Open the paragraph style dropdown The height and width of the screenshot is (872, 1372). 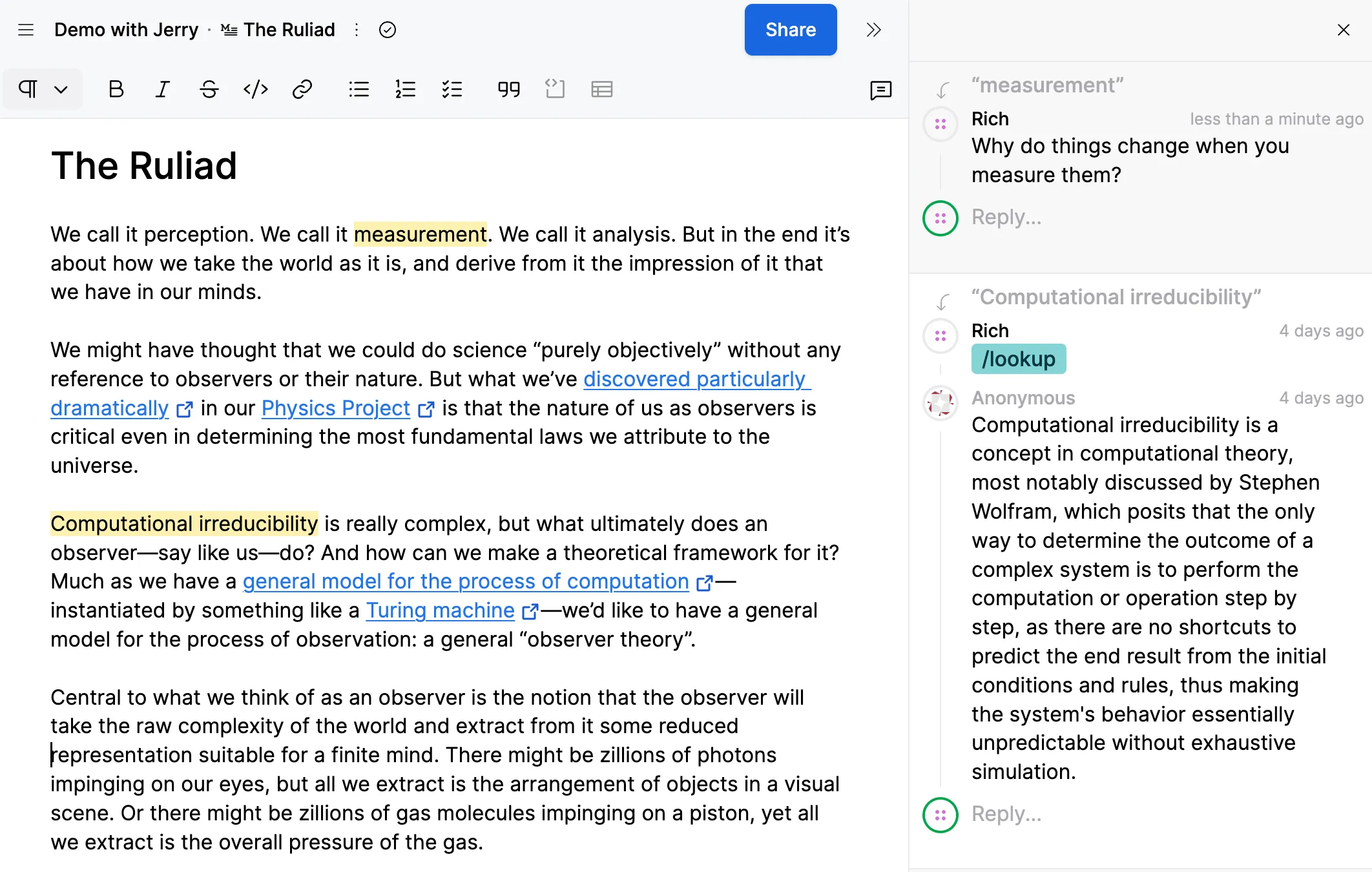click(43, 89)
